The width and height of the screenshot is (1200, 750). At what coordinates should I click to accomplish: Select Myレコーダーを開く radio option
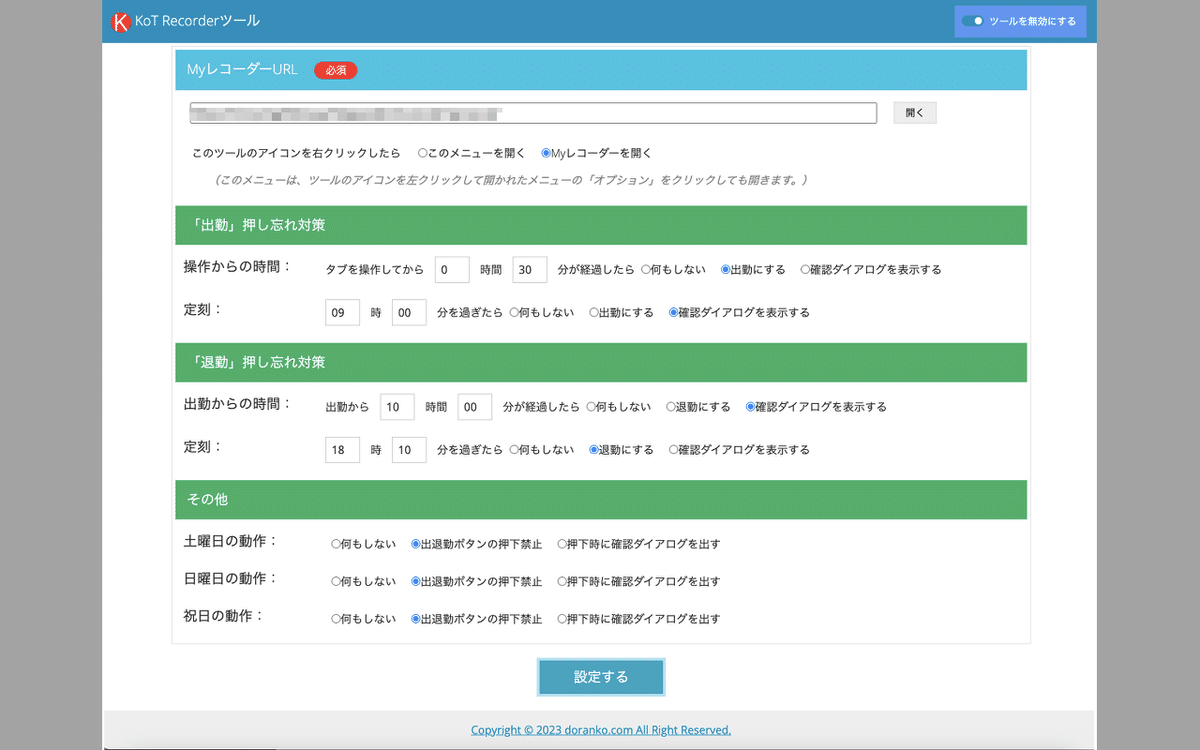(x=546, y=153)
